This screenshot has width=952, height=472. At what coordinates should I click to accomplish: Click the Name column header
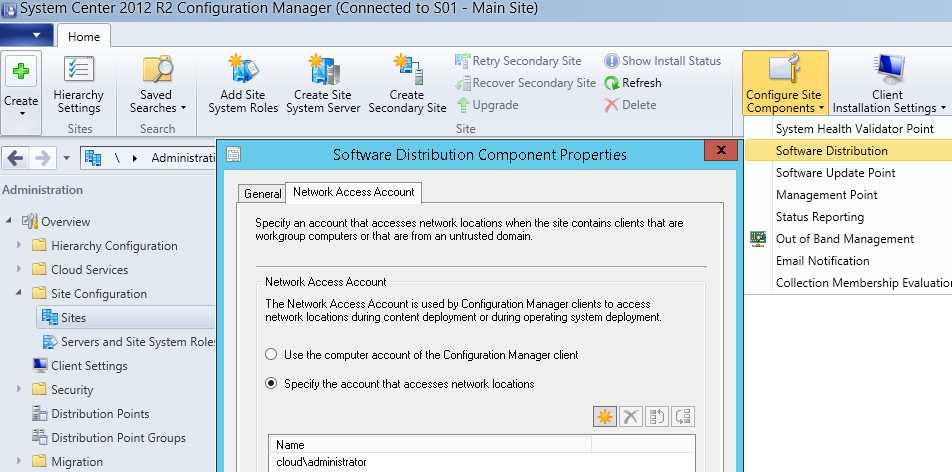click(430, 445)
